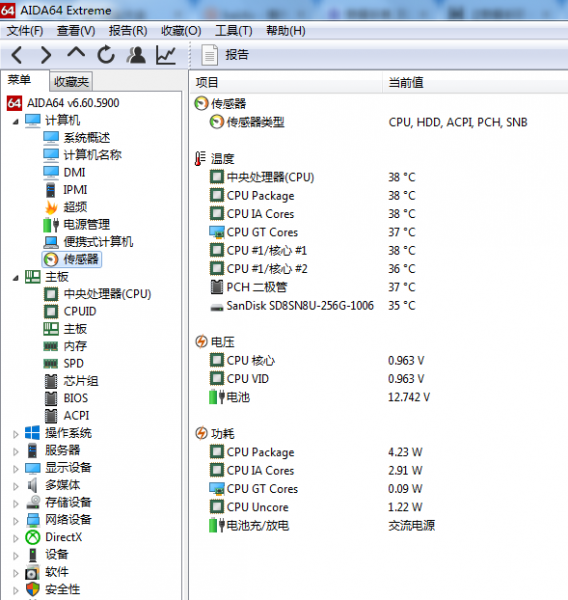
Task: Open the graph chart icon in toolbar
Action: [166, 55]
